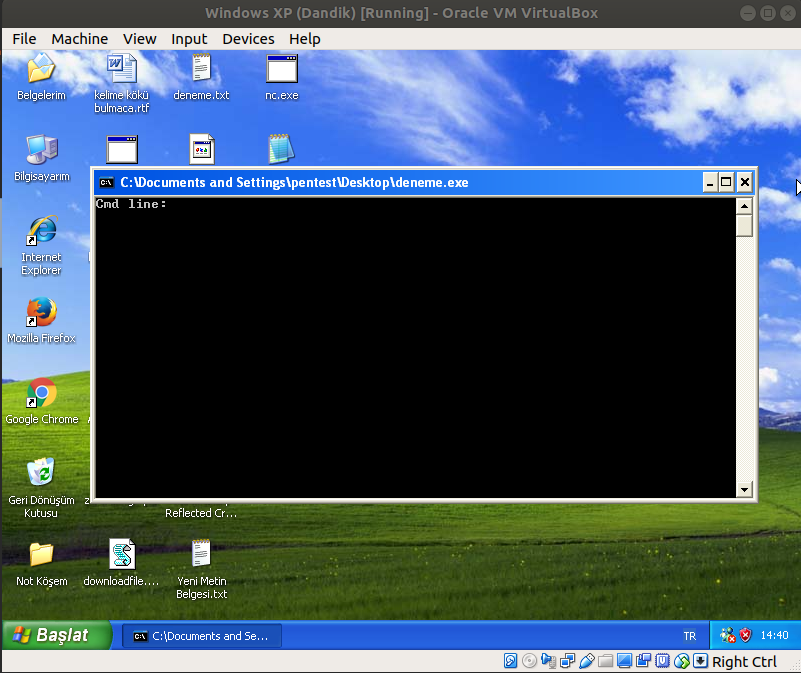The height and width of the screenshot is (673, 801).
Task: Click the "Reflected Cr…" desktop label
Action: (201, 513)
